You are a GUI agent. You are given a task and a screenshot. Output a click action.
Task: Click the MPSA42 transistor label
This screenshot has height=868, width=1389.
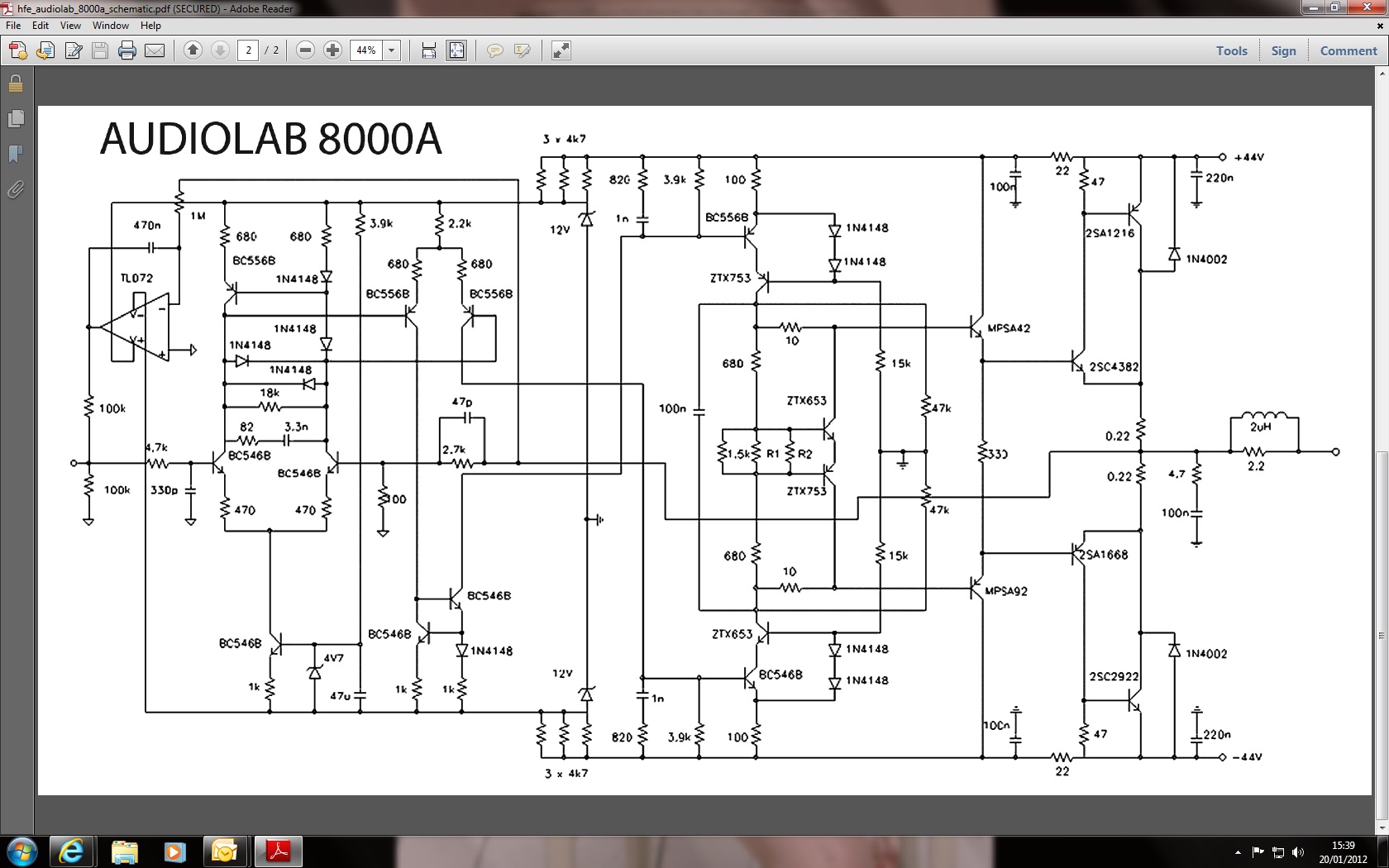tap(1009, 328)
